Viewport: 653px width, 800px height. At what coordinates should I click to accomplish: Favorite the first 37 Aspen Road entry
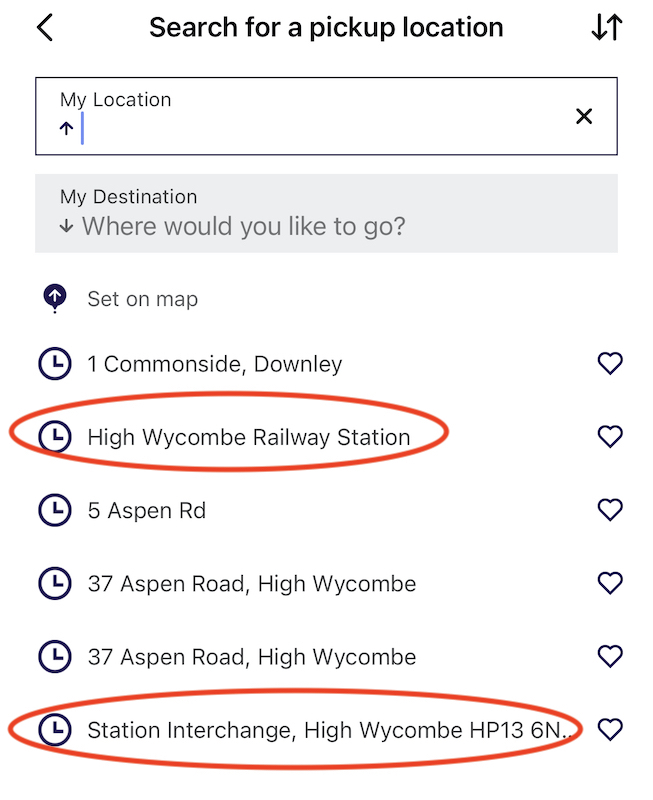coord(610,583)
